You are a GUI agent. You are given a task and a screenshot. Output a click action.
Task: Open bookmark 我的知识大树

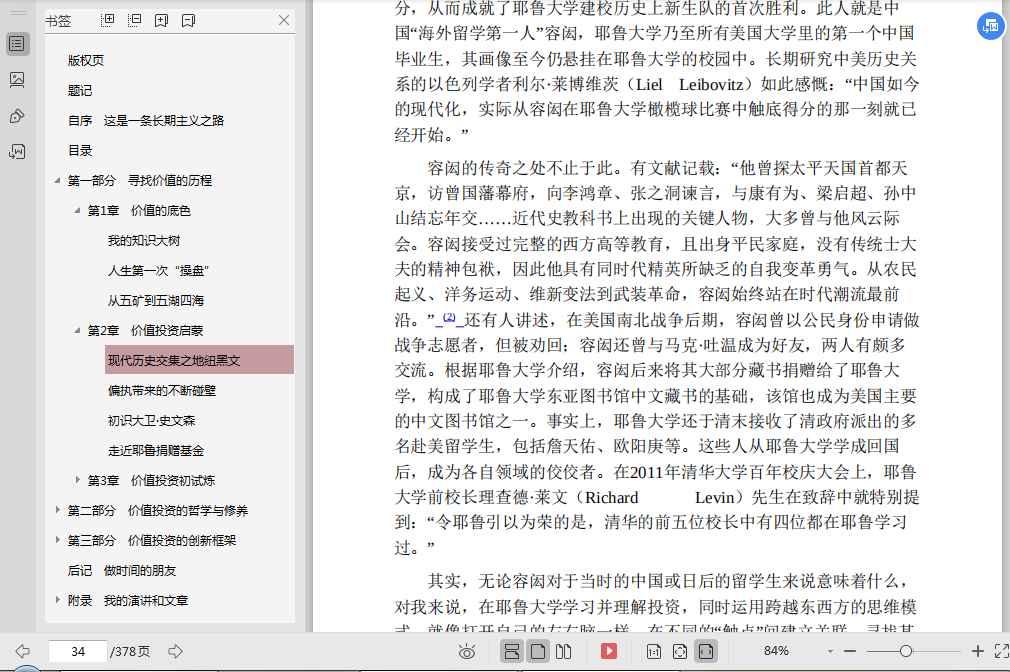pos(144,241)
